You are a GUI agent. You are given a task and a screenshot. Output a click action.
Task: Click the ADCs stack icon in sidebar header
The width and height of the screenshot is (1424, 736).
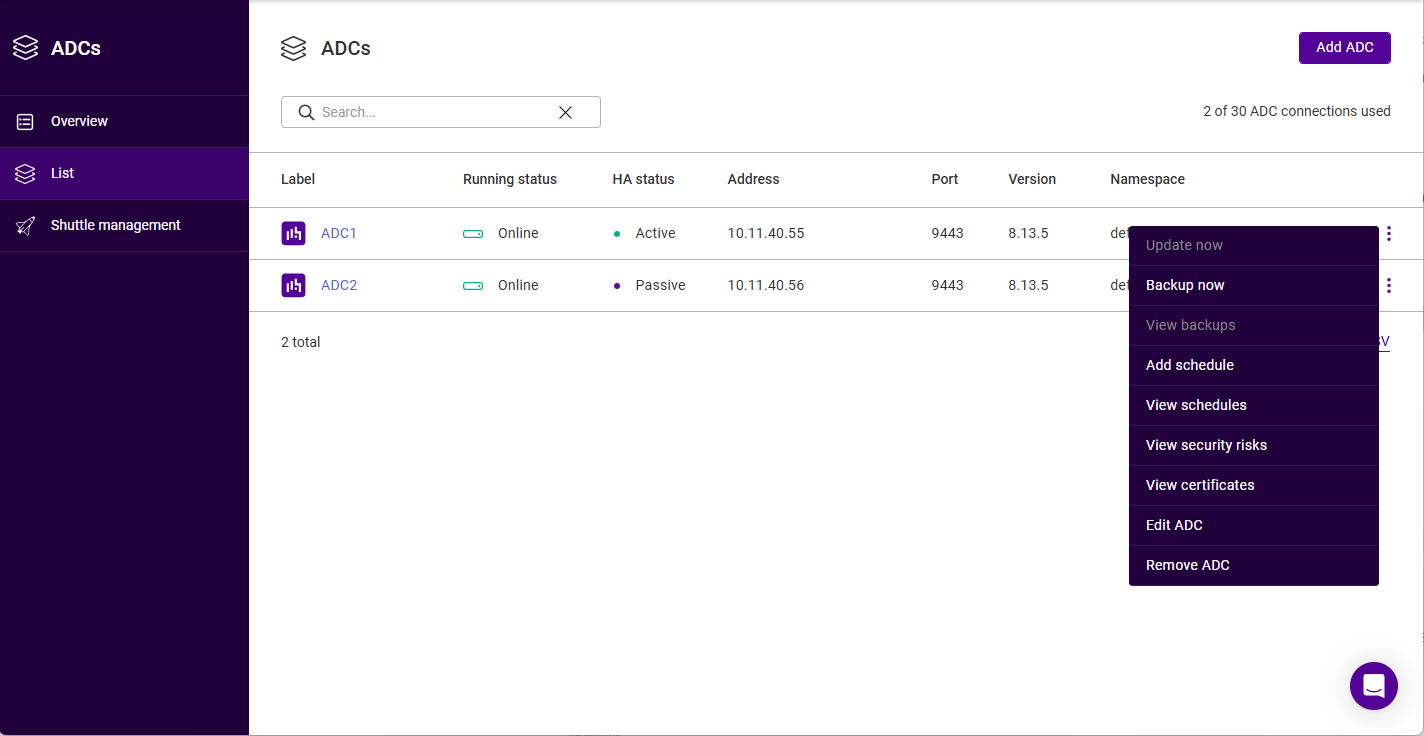(x=25, y=48)
